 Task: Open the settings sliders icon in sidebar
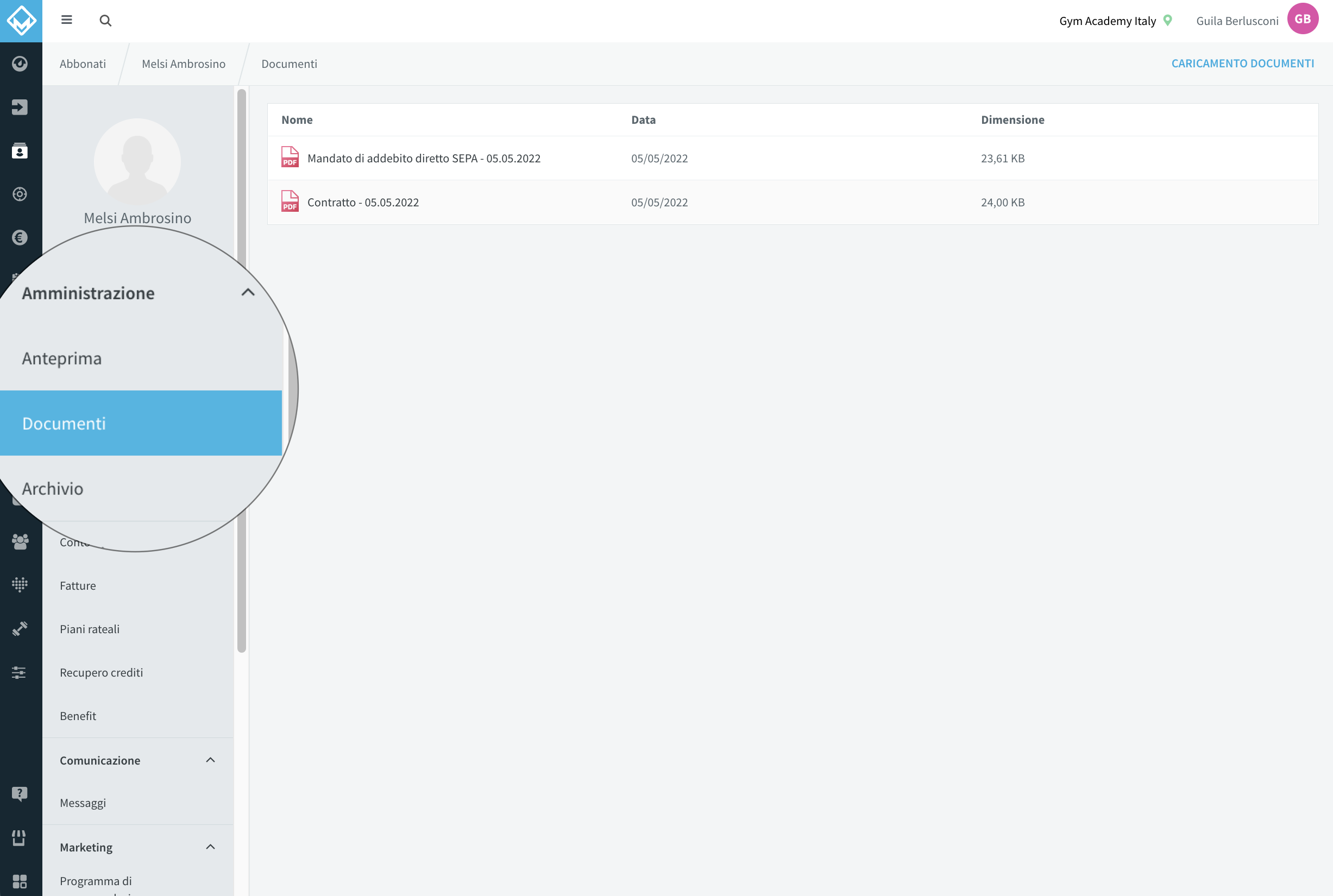(x=19, y=672)
